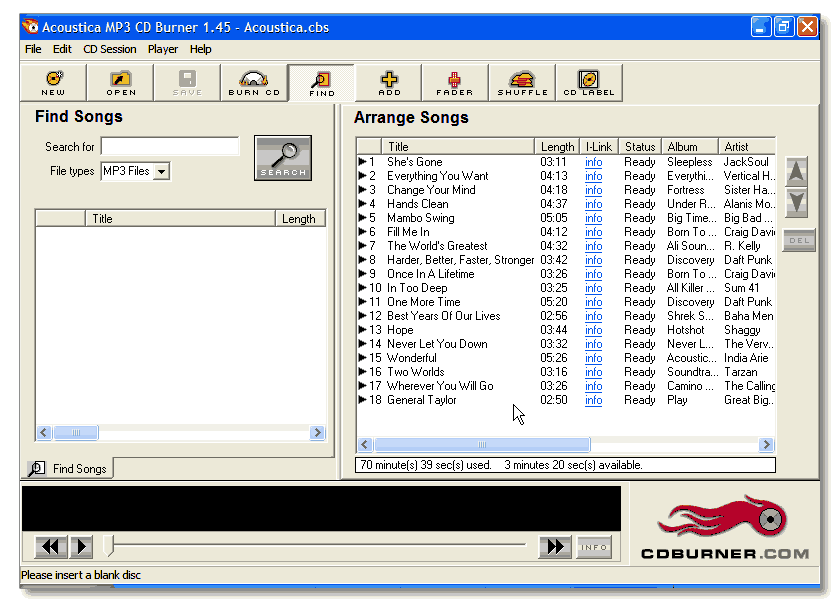Open the info link for Hope
The height and width of the screenshot is (603, 840).
coord(594,330)
